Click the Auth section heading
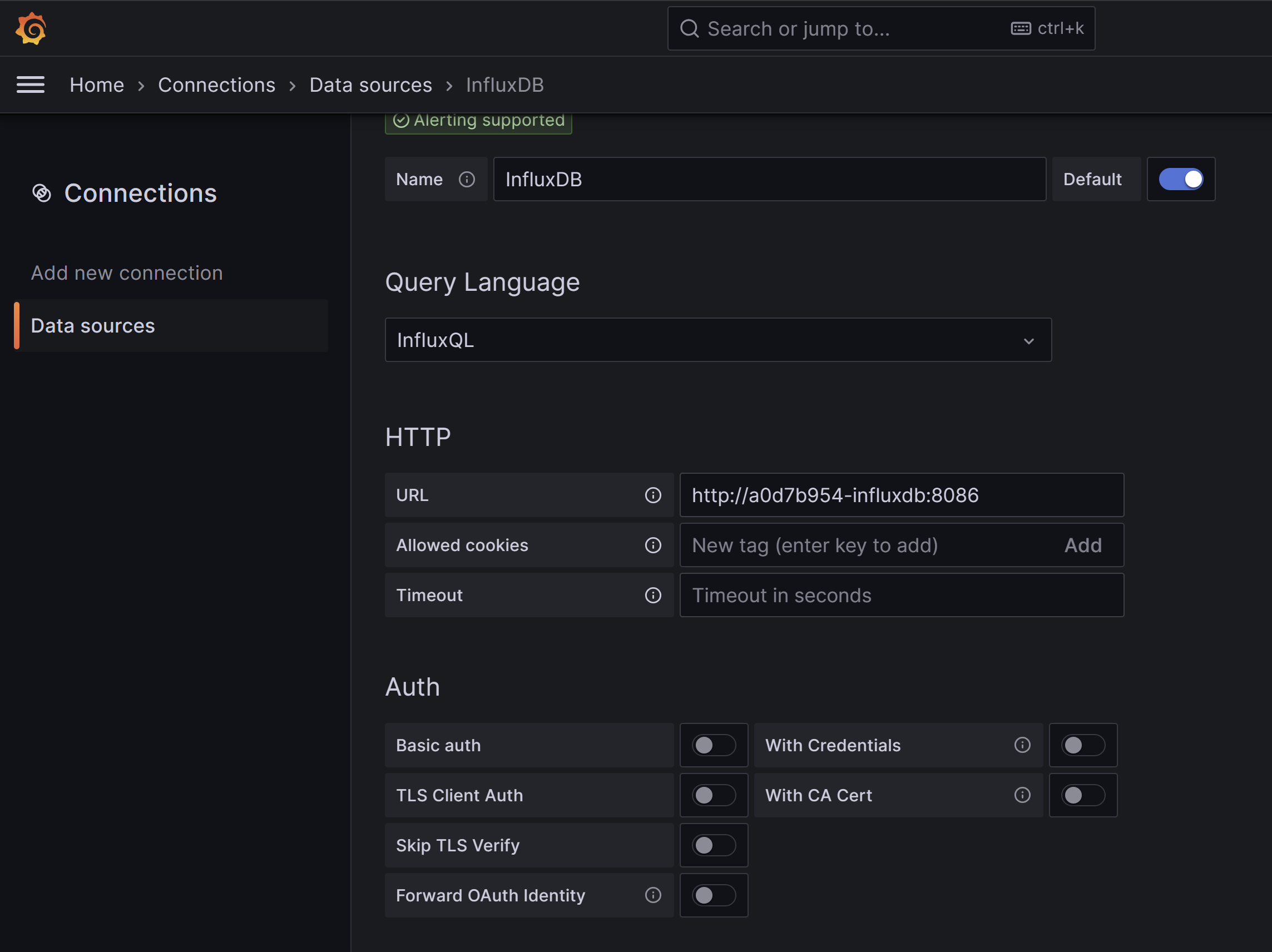1272x952 pixels. (412, 687)
